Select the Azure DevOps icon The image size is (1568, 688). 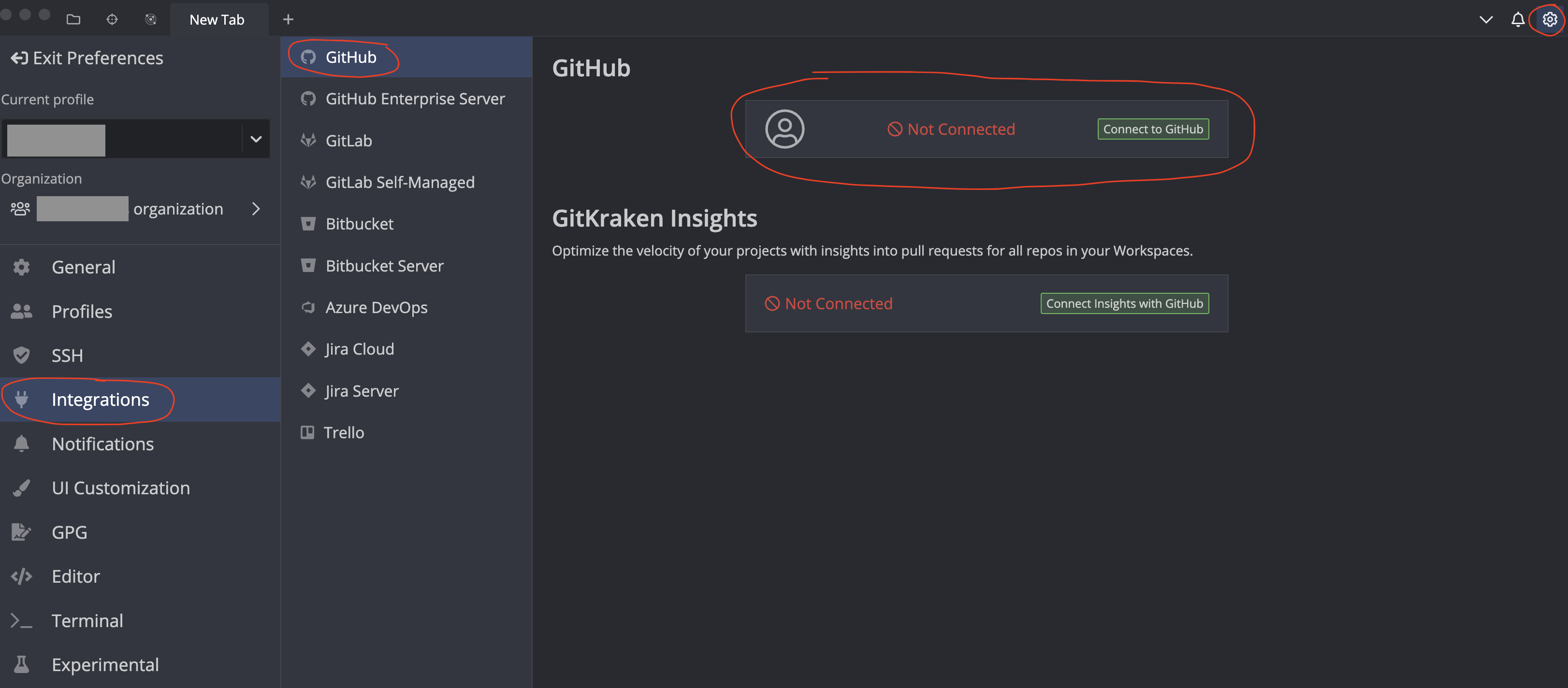(x=308, y=307)
